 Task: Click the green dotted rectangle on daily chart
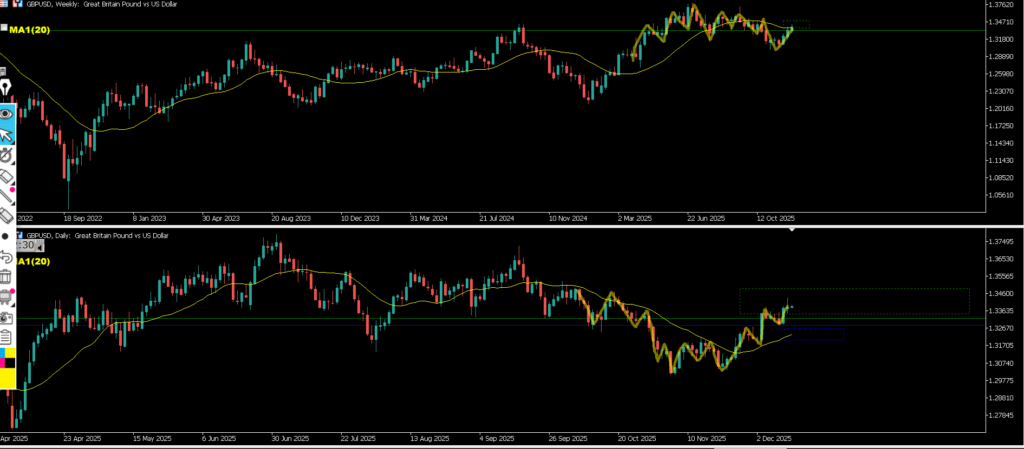pos(854,290)
